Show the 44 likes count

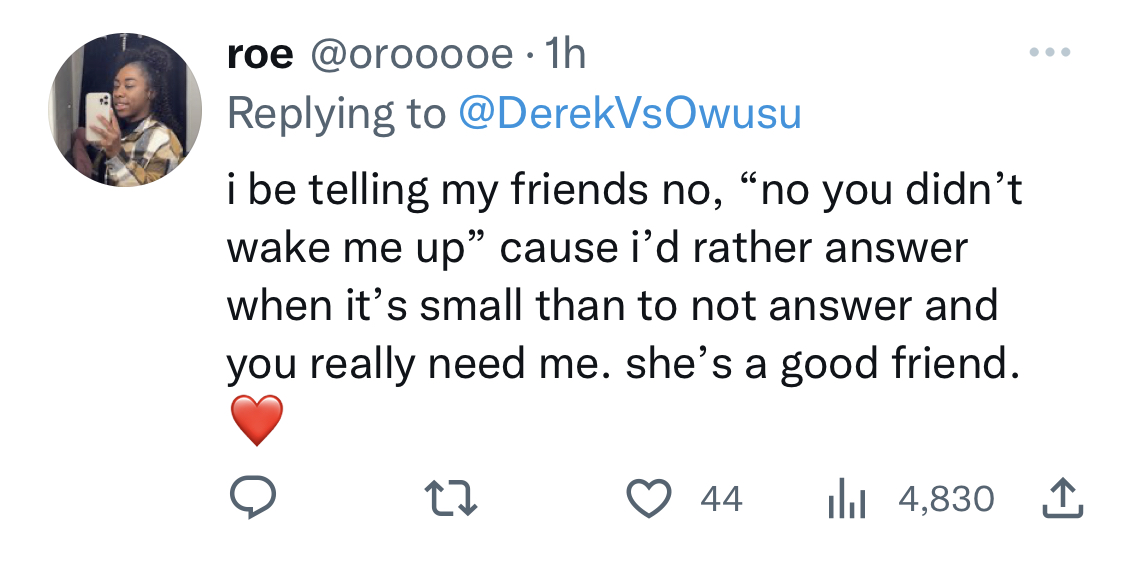pyautogui.click(x=722, y=499)
